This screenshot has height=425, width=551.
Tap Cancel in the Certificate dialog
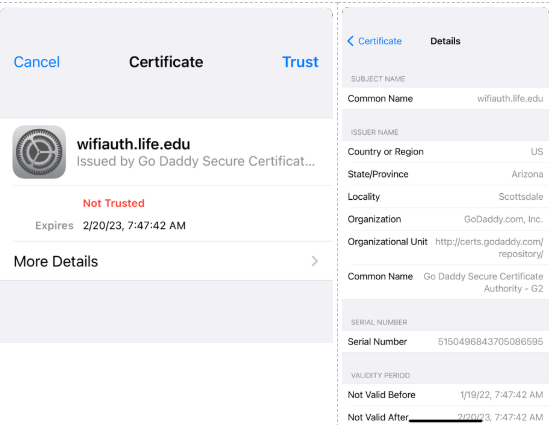(x=37, y=62)
